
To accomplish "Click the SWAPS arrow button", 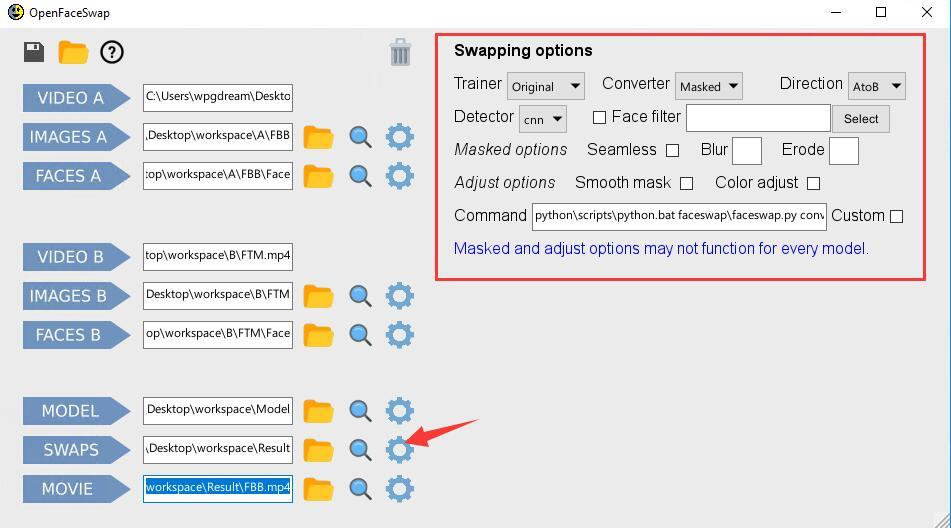I will pos(76,450).
